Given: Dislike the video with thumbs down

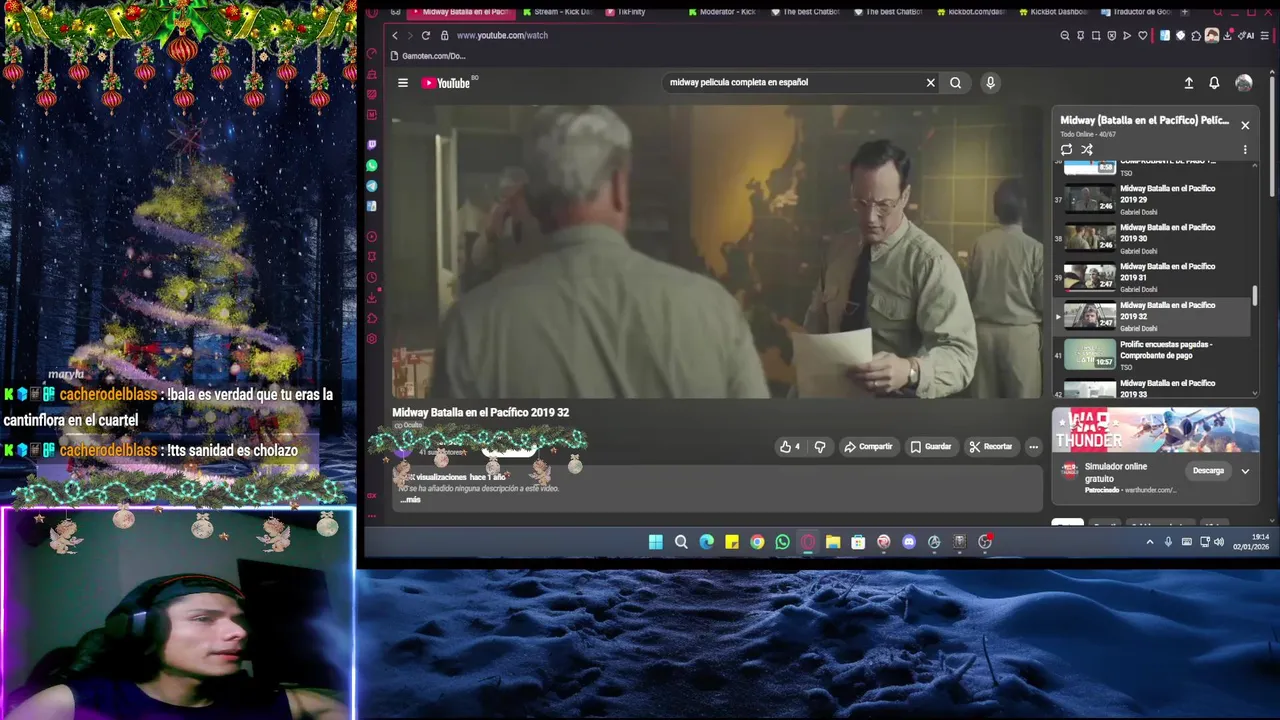Looking at the screenshot, I should pos(820,447).
